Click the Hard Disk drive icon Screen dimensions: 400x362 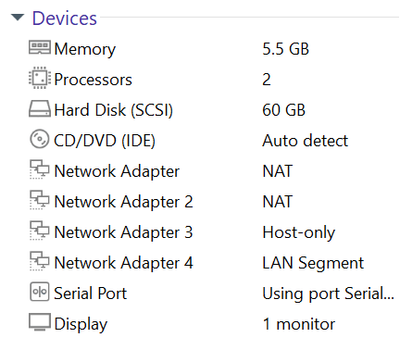pos(40,109)
